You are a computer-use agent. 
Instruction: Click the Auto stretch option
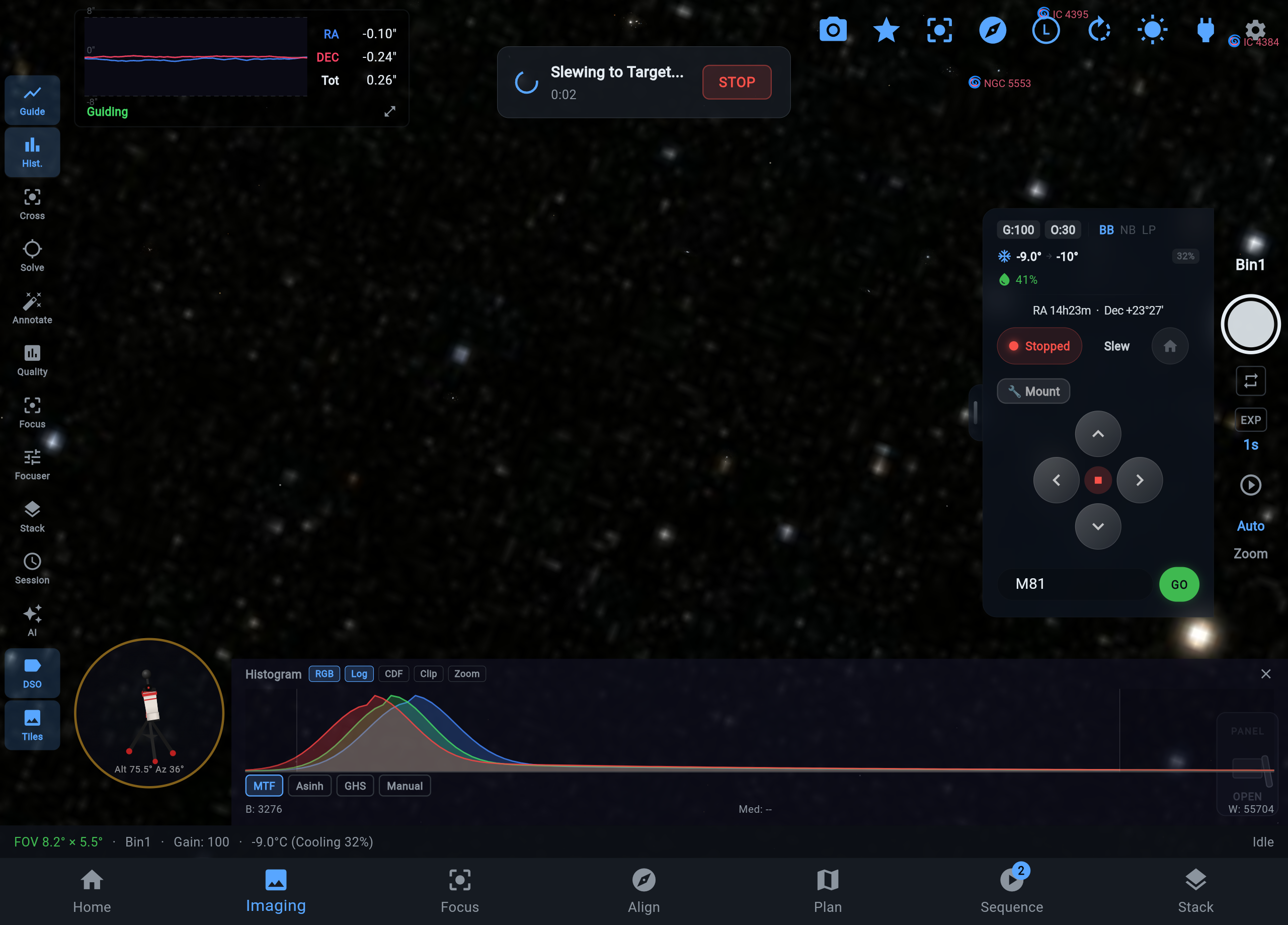coord(1251,526)
